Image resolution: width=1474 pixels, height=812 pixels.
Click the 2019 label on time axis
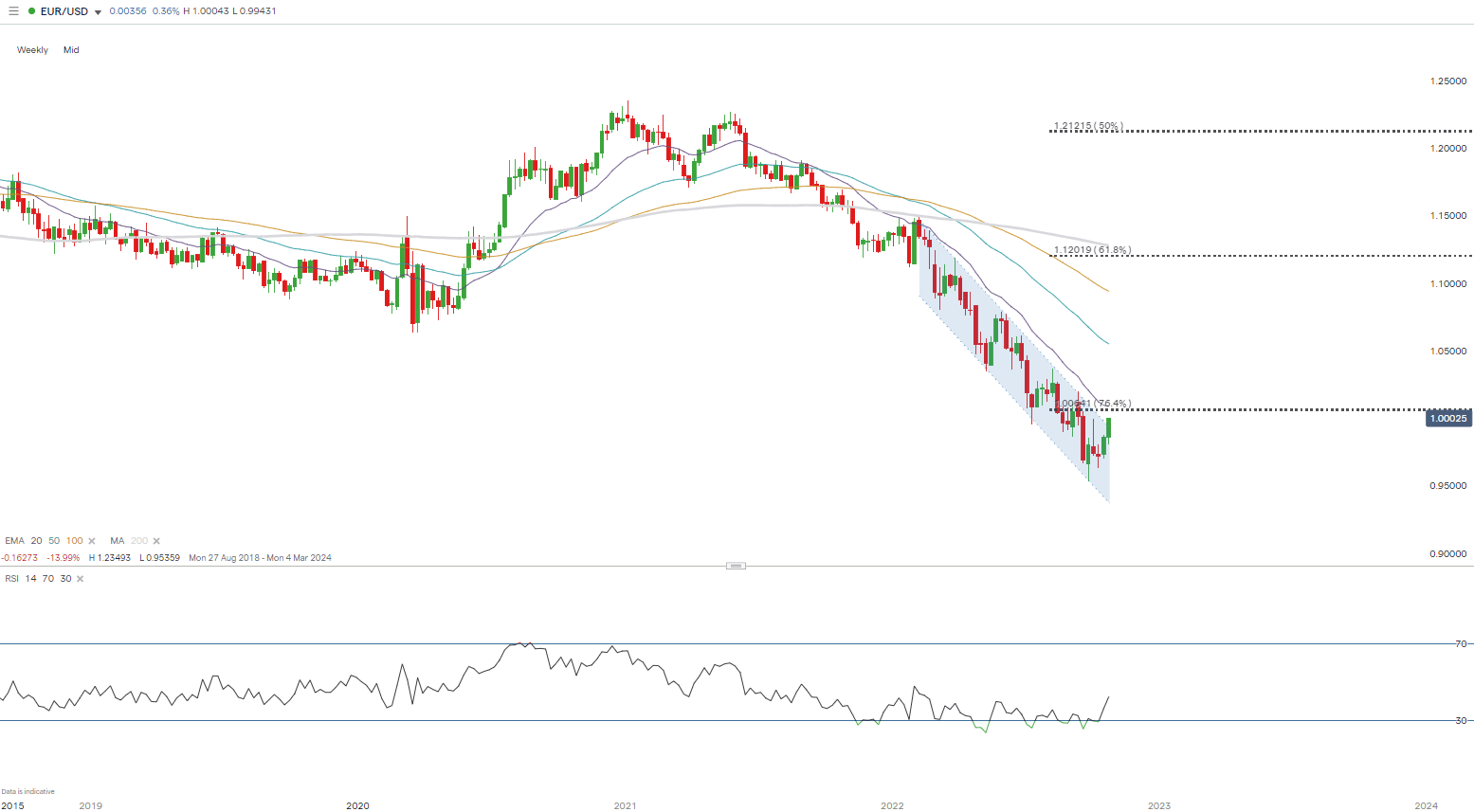click(91, 806)
